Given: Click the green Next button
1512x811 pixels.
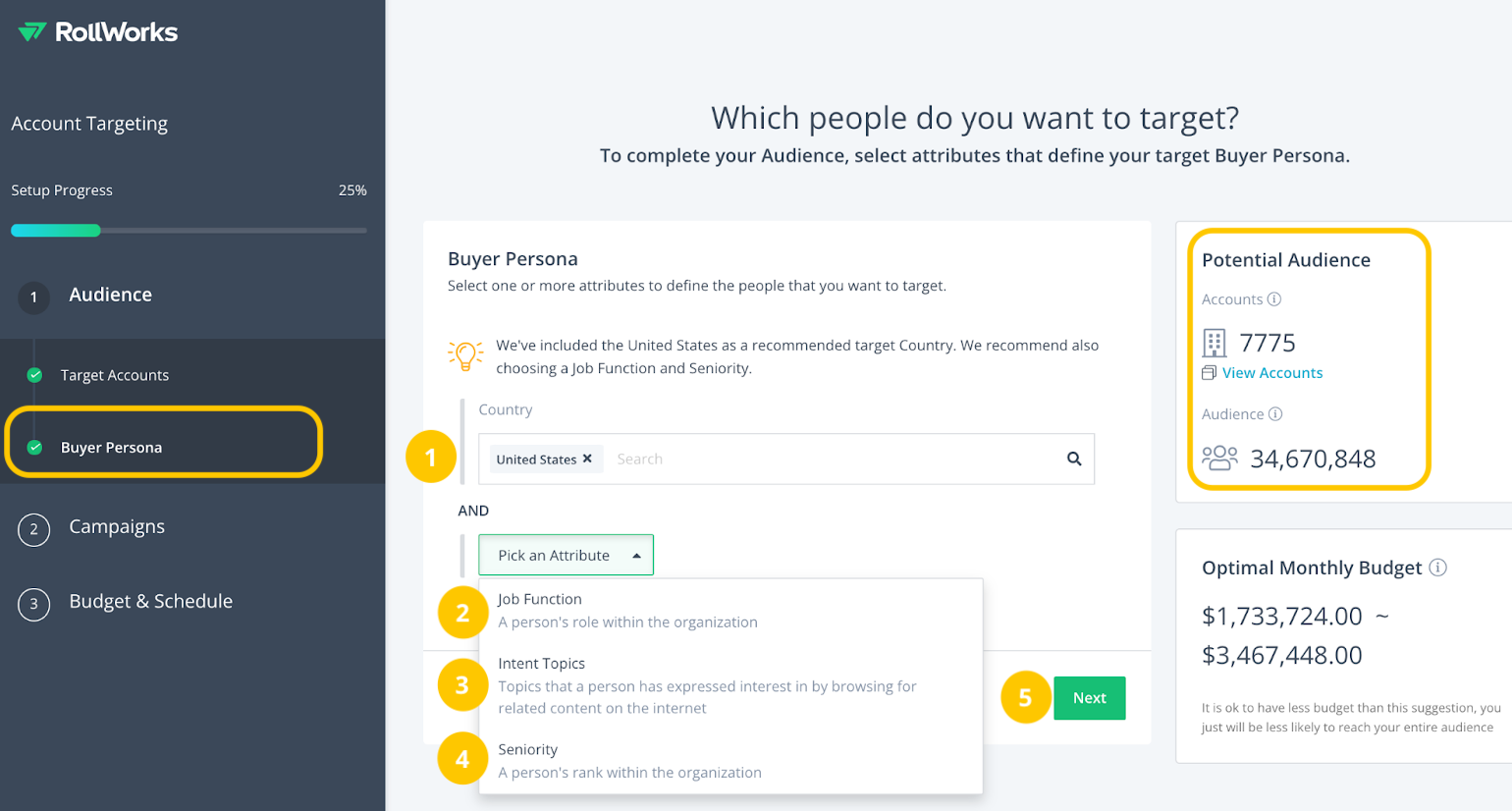Looking at the screenshot, I should tap(1090, 698).
